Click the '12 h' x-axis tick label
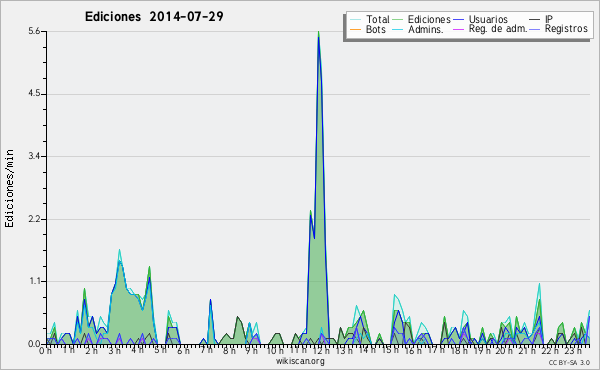The height and width of the screenshot is (370, 600). coord(321,351)
